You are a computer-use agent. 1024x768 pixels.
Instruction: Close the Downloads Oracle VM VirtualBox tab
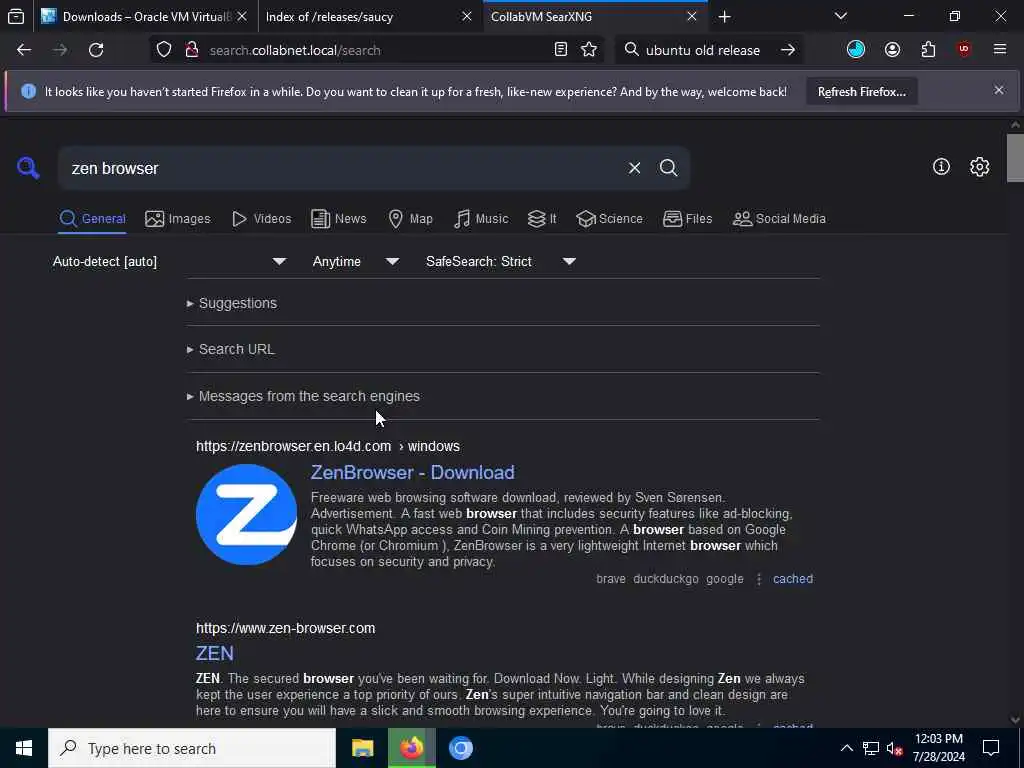tap(242, 17)
